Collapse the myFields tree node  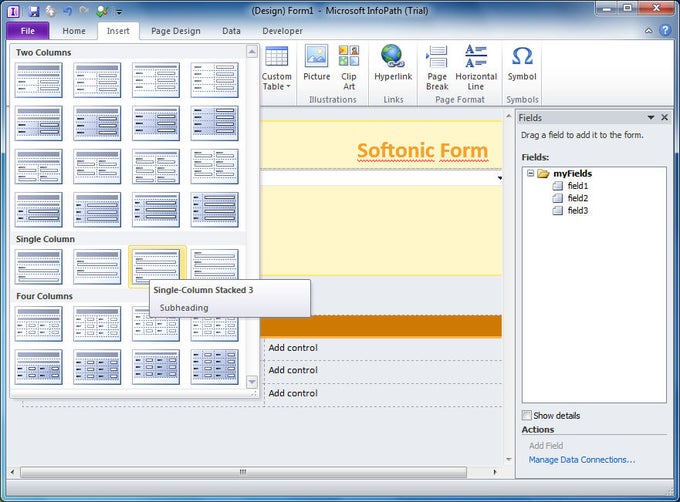coord(529,174)
